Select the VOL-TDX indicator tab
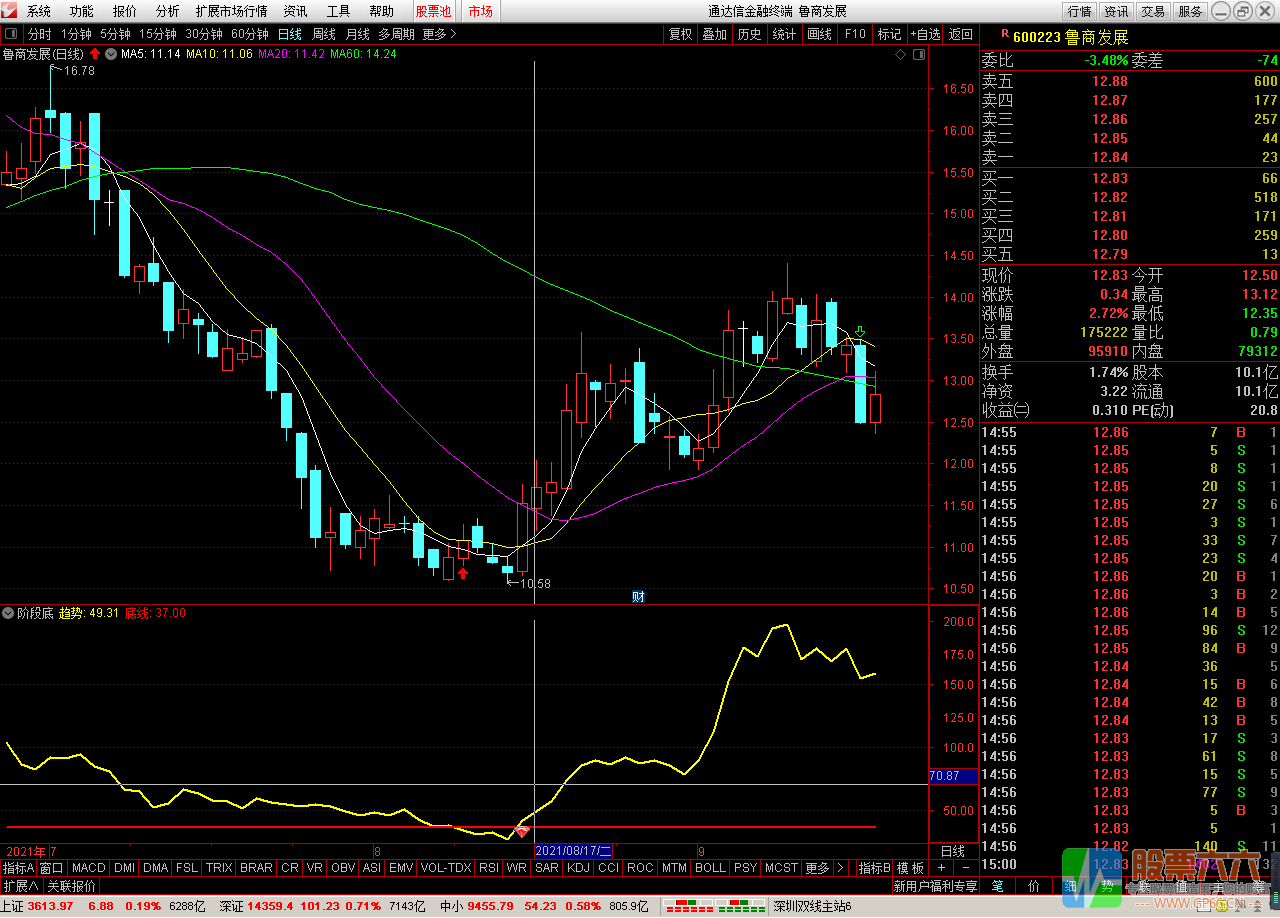 click(x=446, y=868)
